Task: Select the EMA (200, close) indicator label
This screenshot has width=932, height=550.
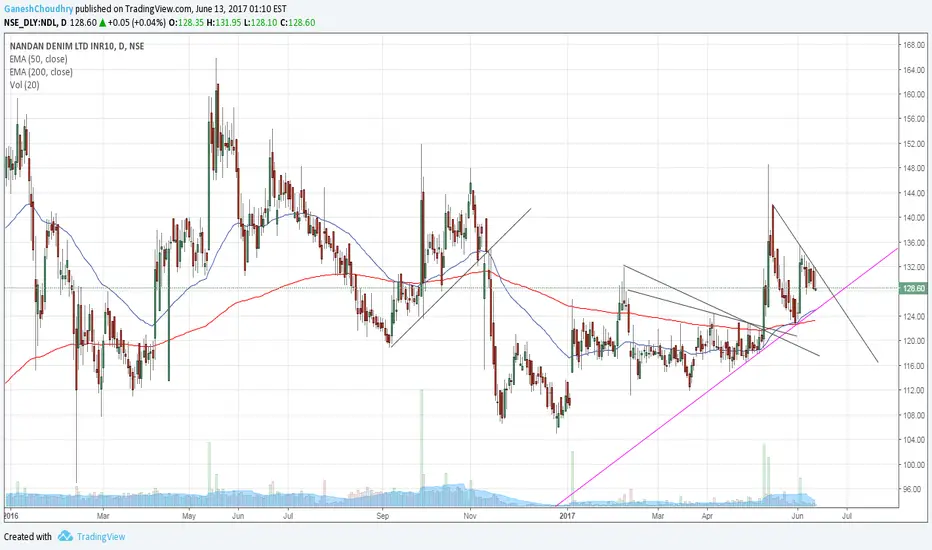Action: (41, 72)
